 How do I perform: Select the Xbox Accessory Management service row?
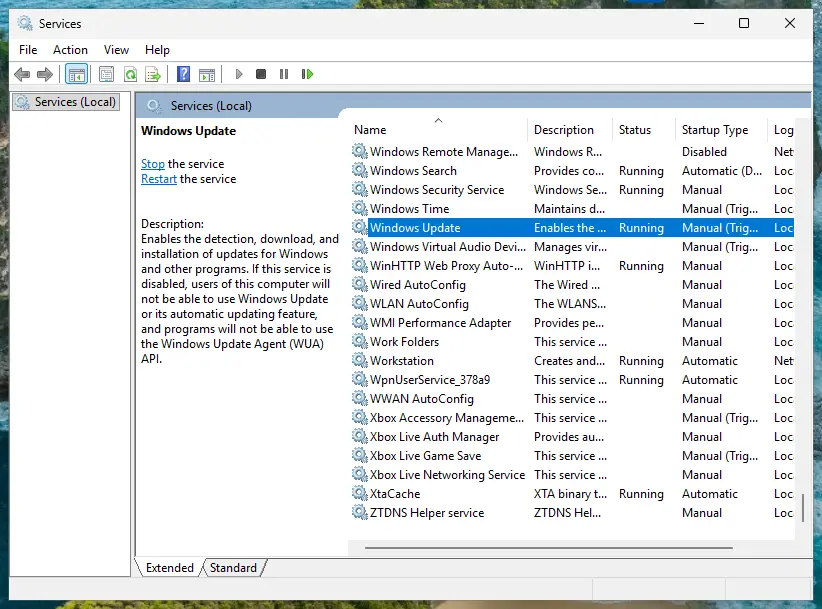coord(571,418)
